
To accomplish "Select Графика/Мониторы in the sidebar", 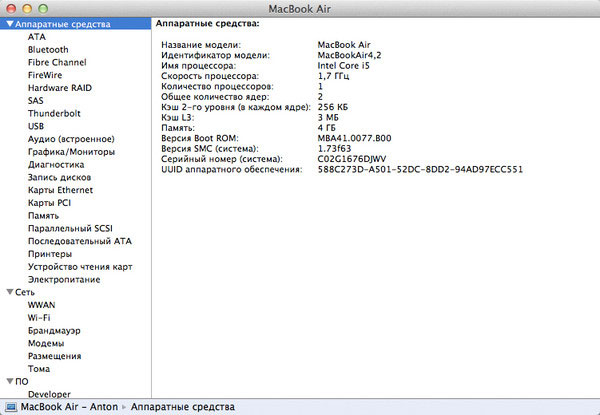I will click(x=71, y=152).
